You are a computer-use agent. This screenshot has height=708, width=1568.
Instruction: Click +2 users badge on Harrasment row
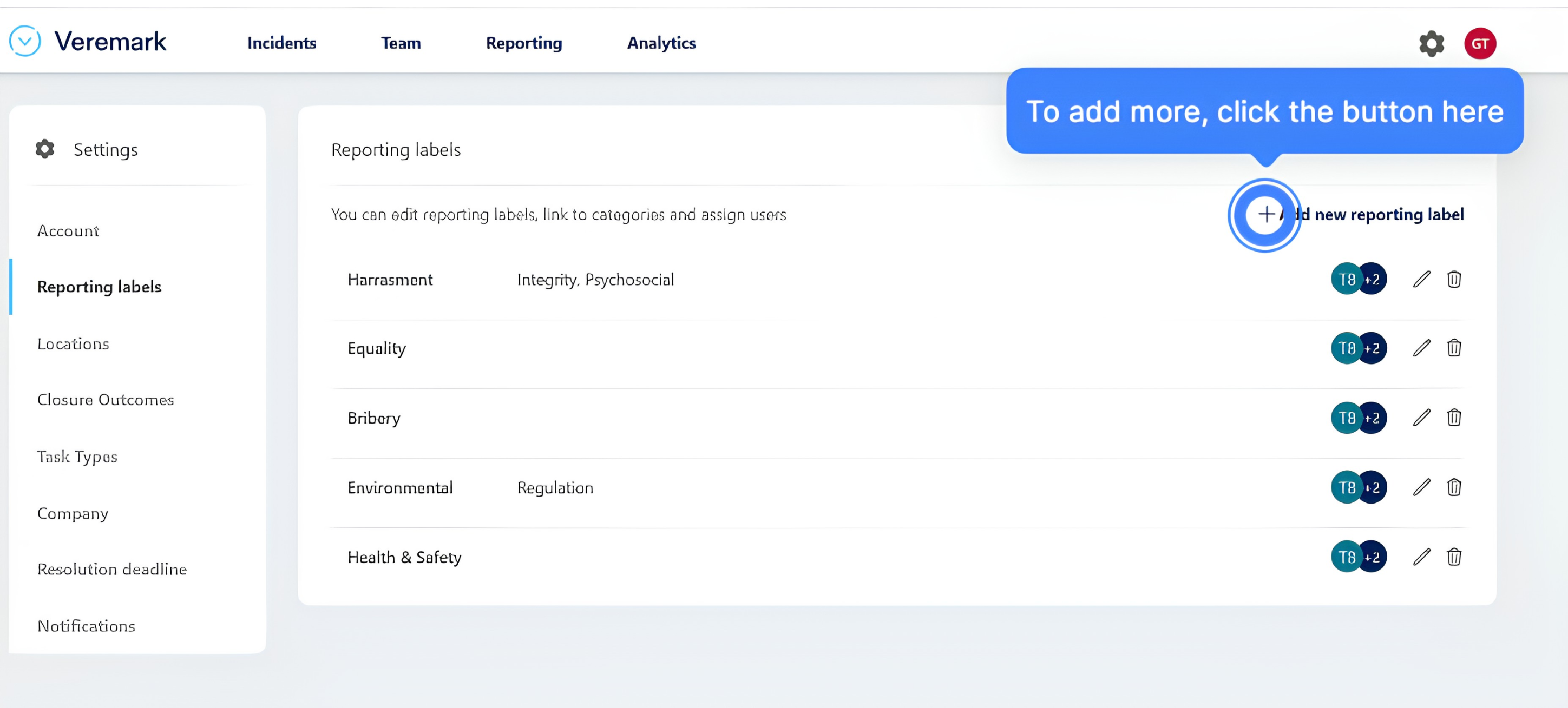tap(1374, 279)
